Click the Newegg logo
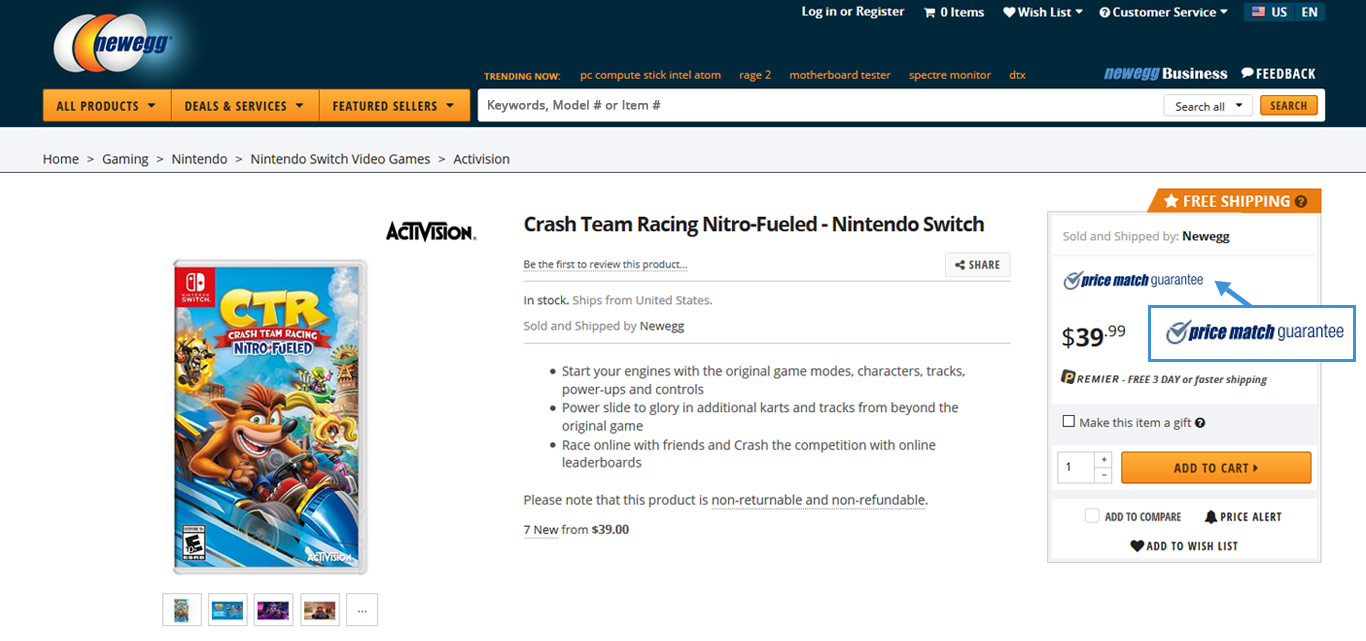 click(x=114, y=43)
